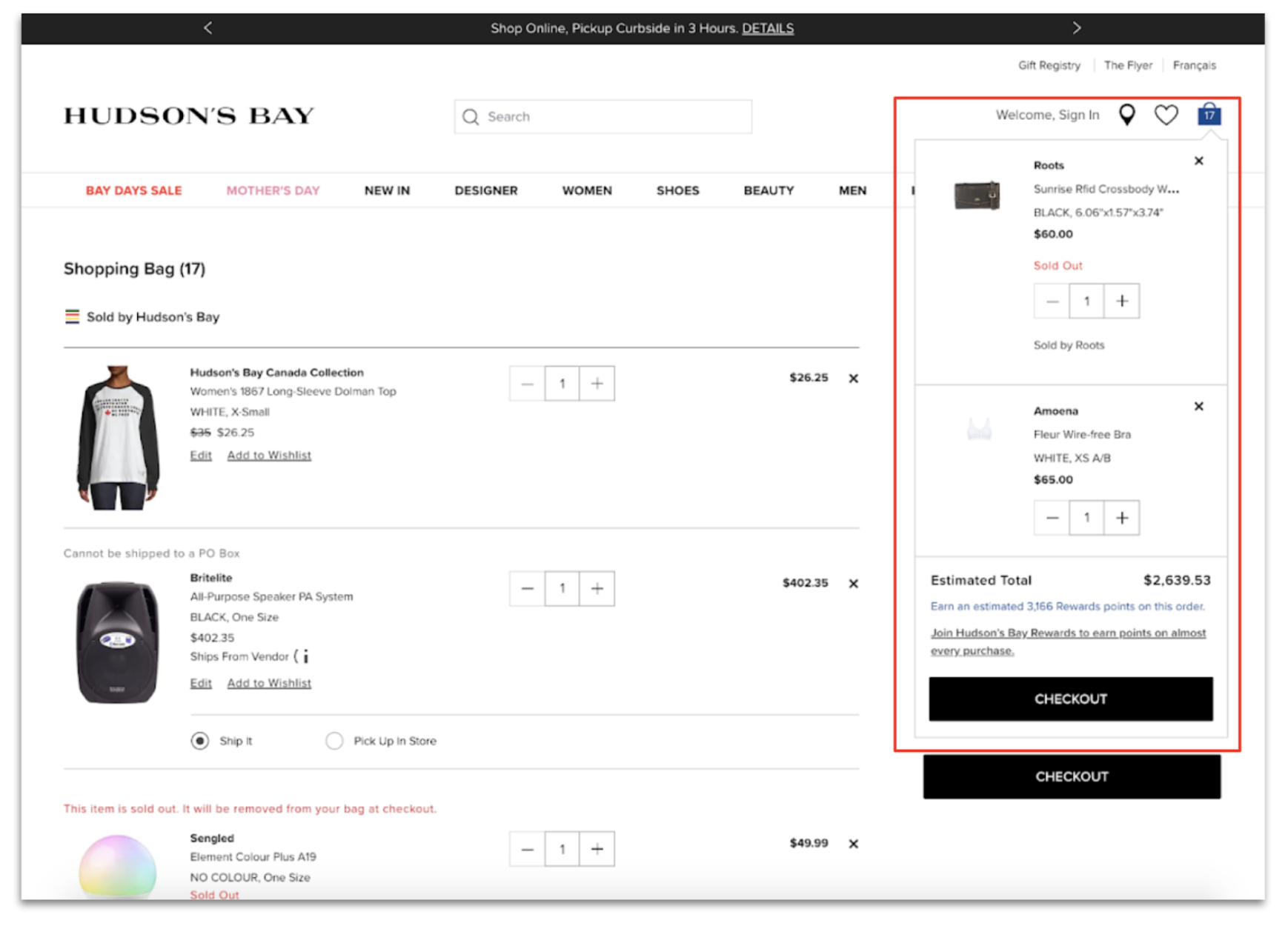Open the Roots crossbody thumbnail in mini bag

(977, 196)
